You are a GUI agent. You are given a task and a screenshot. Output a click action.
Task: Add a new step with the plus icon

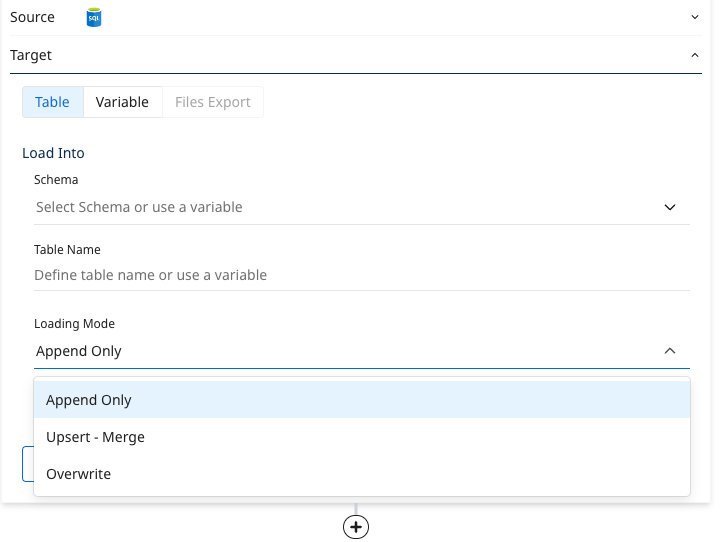click(356, 527)
